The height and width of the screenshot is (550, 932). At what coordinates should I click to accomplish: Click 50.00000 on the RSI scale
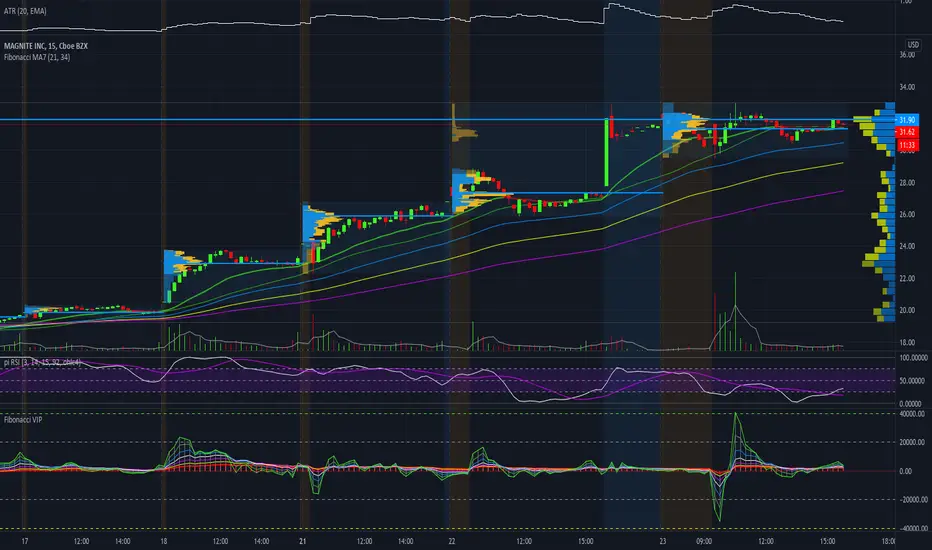(x=914, y=381)
